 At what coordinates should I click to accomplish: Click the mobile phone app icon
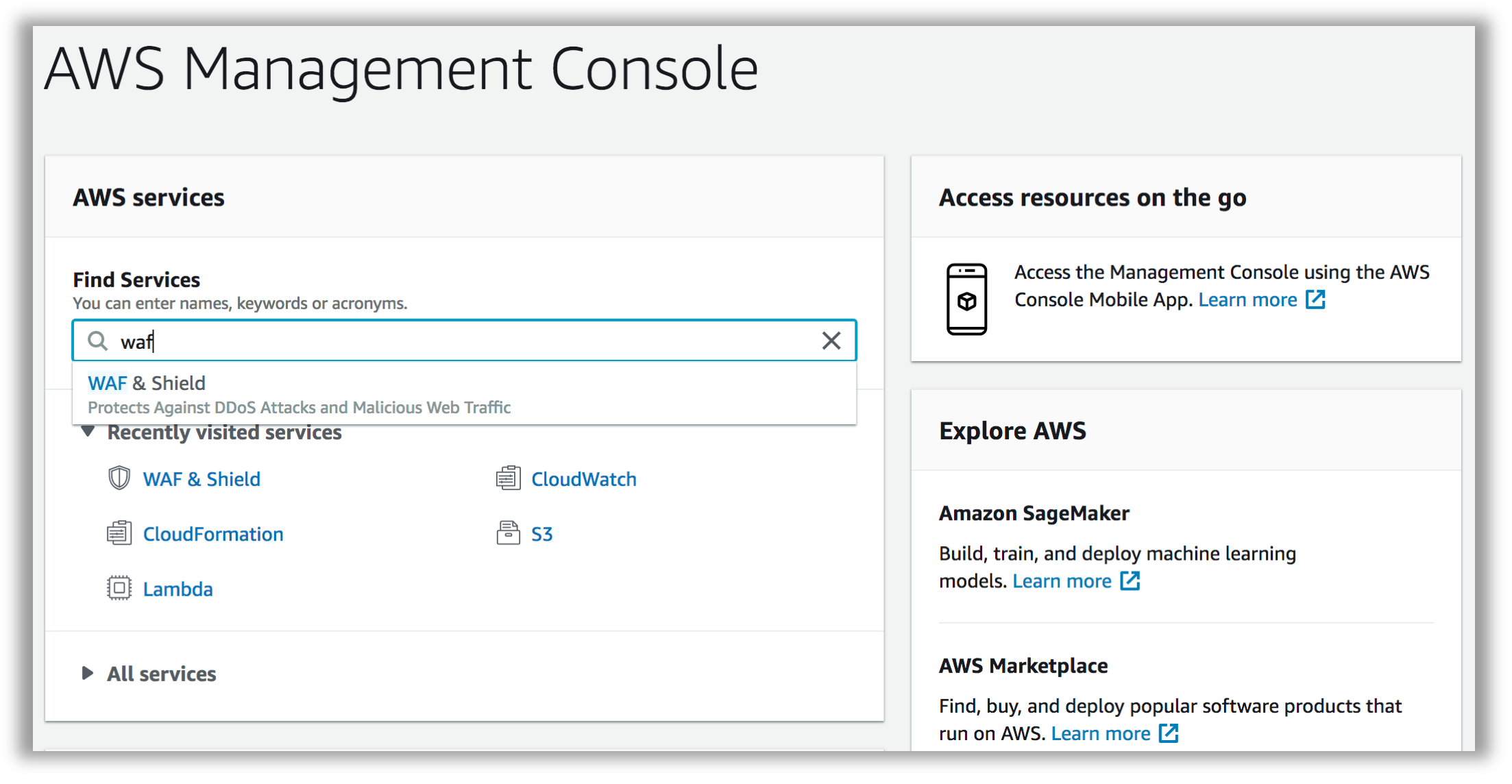click(966, 299)
